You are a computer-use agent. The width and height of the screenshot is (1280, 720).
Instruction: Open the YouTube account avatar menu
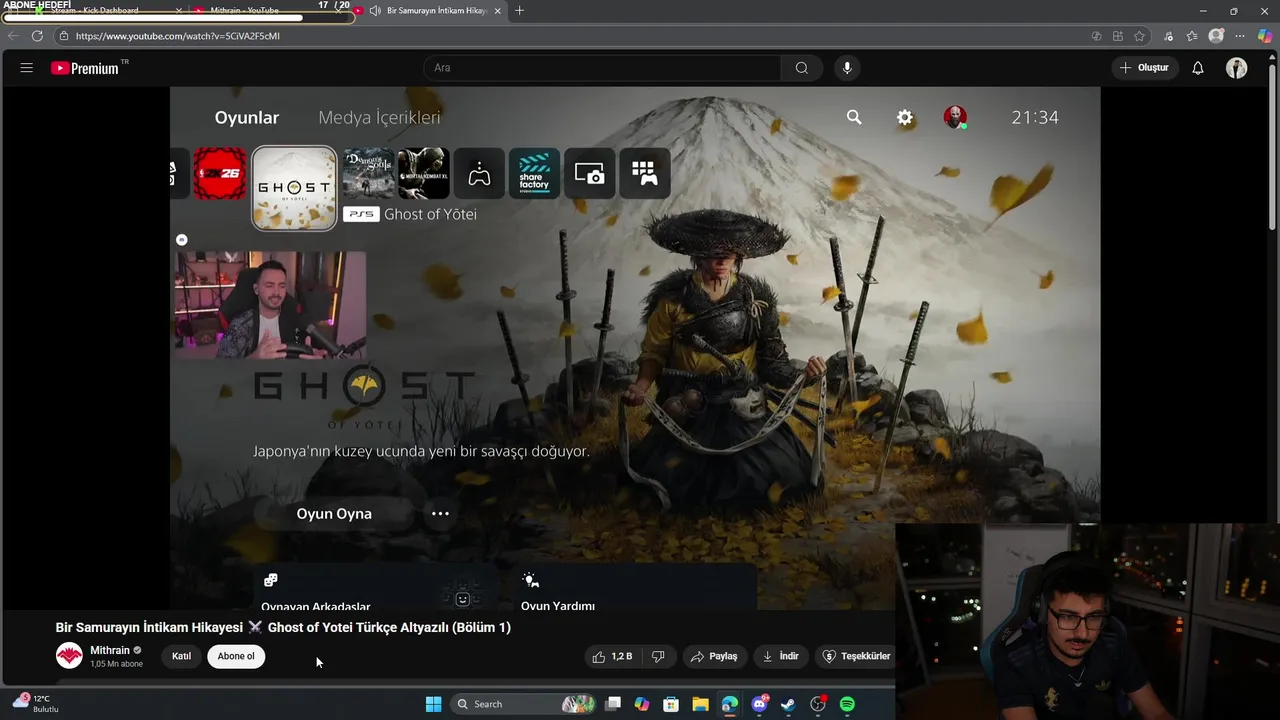click(1237, 68)
